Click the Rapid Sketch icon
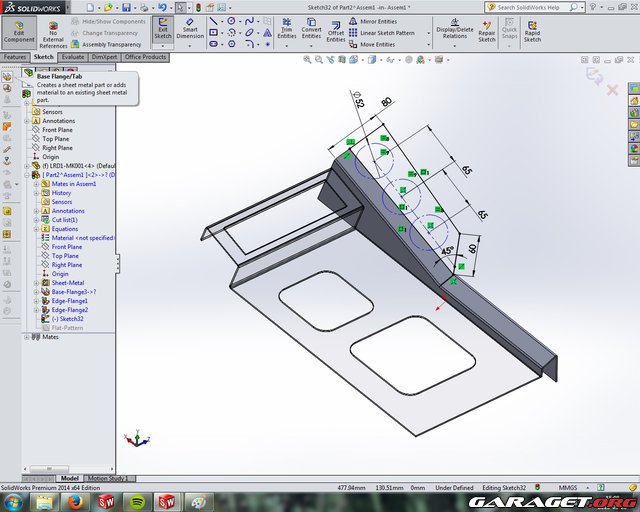This screenshot has height=512, width=640. pos(532,30)
